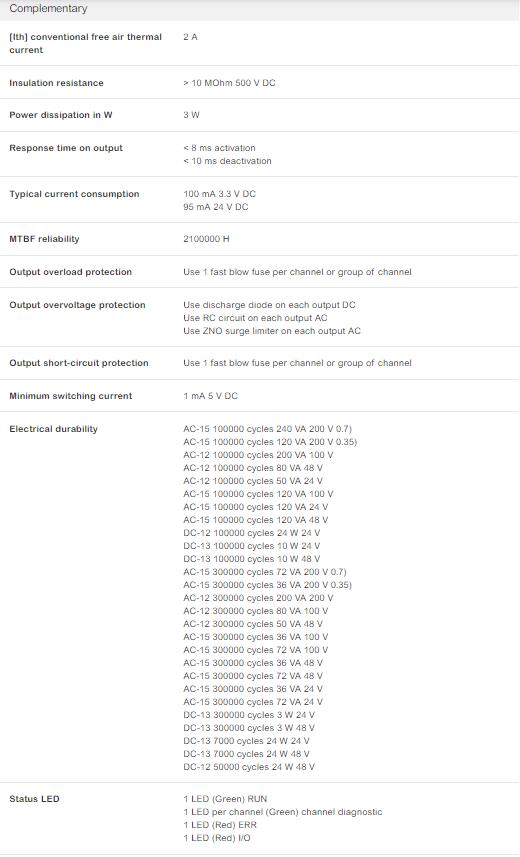
Task: Click the Status LED label
Action: [34, 799]
